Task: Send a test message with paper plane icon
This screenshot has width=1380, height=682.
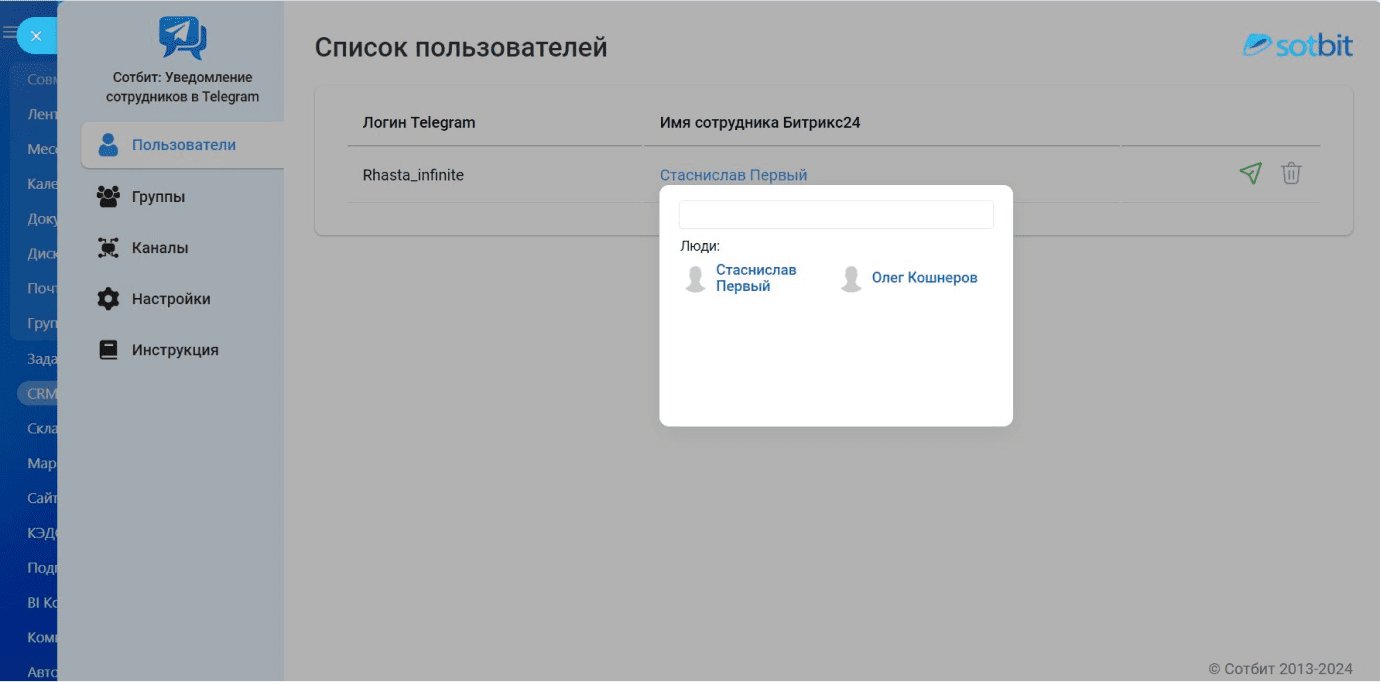Action: click(x=1250, y=173)
